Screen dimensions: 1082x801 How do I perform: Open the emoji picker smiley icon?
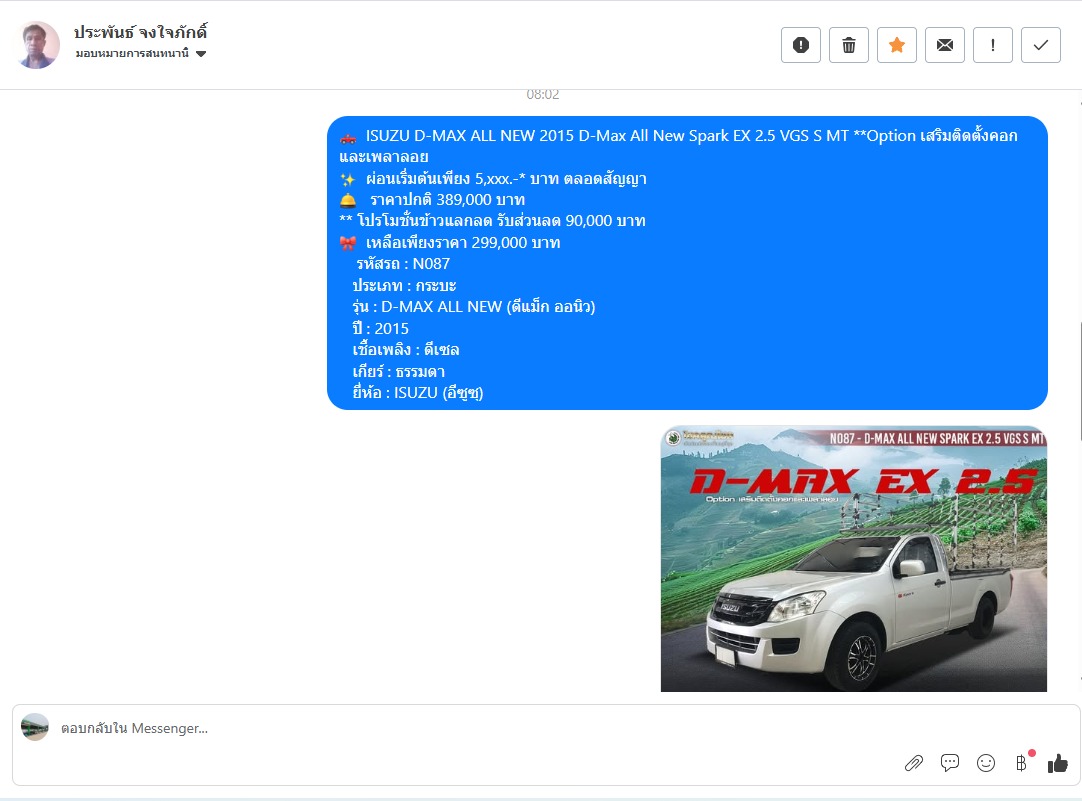coord(986,763)
